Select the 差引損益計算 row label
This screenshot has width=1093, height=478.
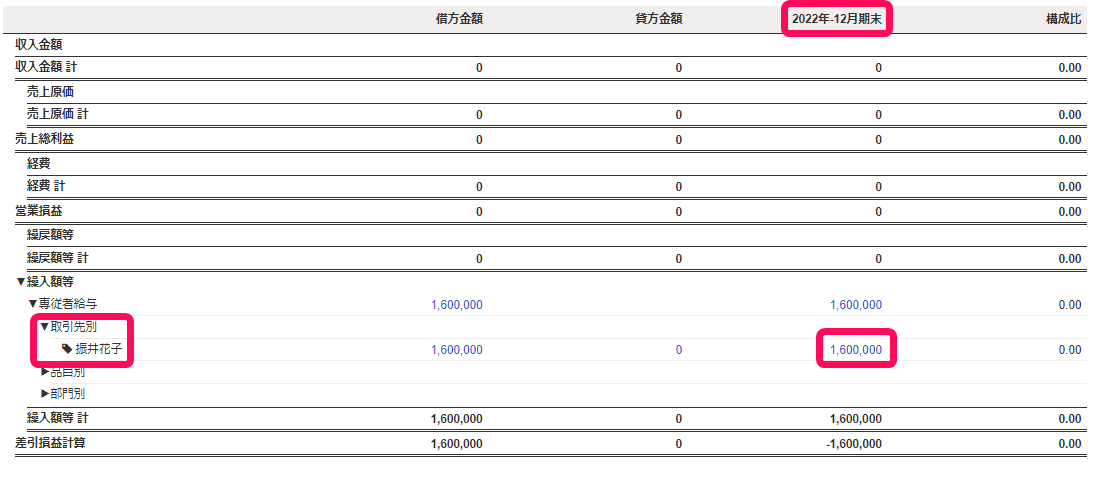coord(50,442)
